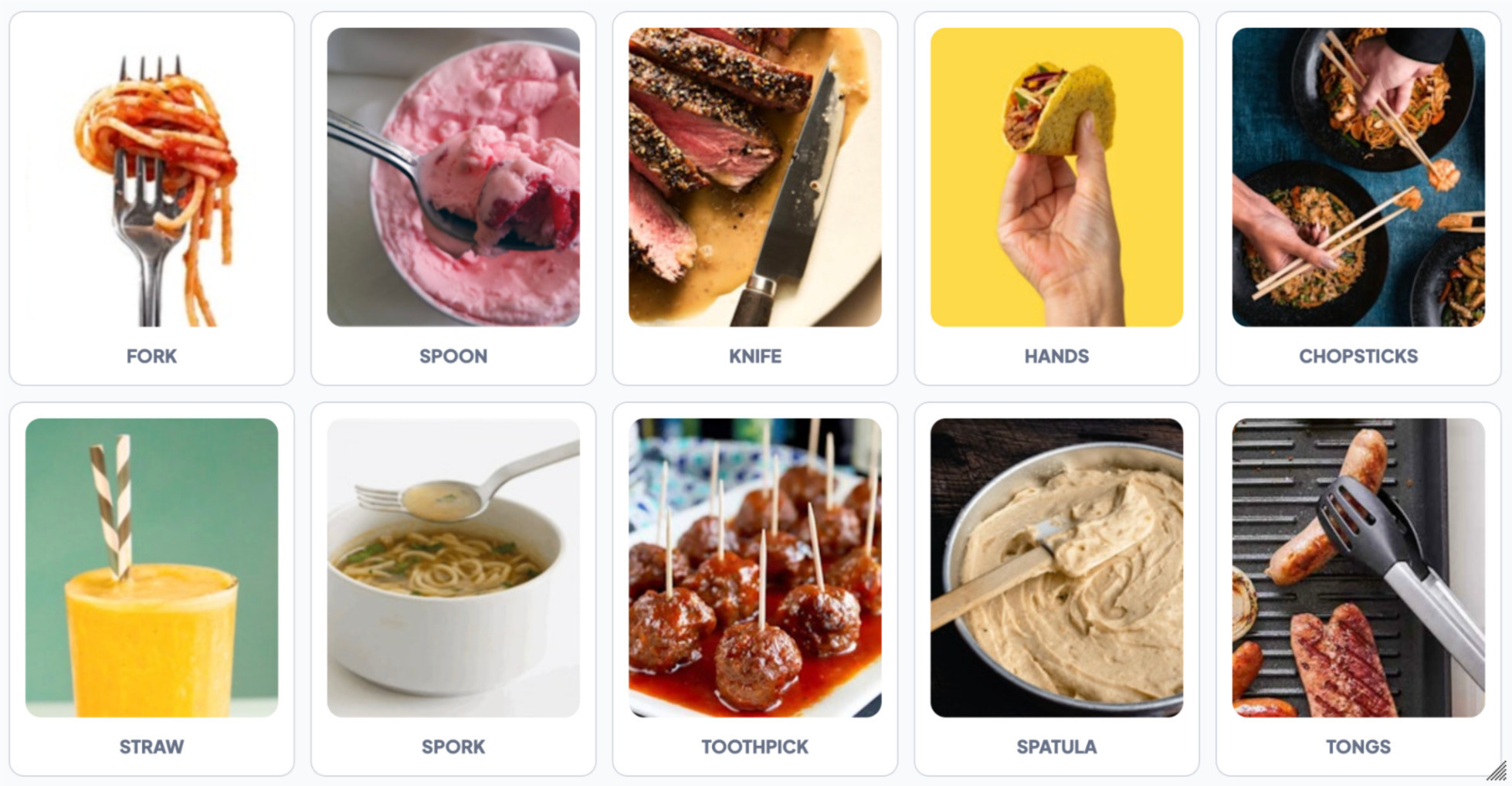This screenshot has height=786, width=1512.
Task: Pick the SPORK noodle soup image
Action: click(x=453, y=567)
